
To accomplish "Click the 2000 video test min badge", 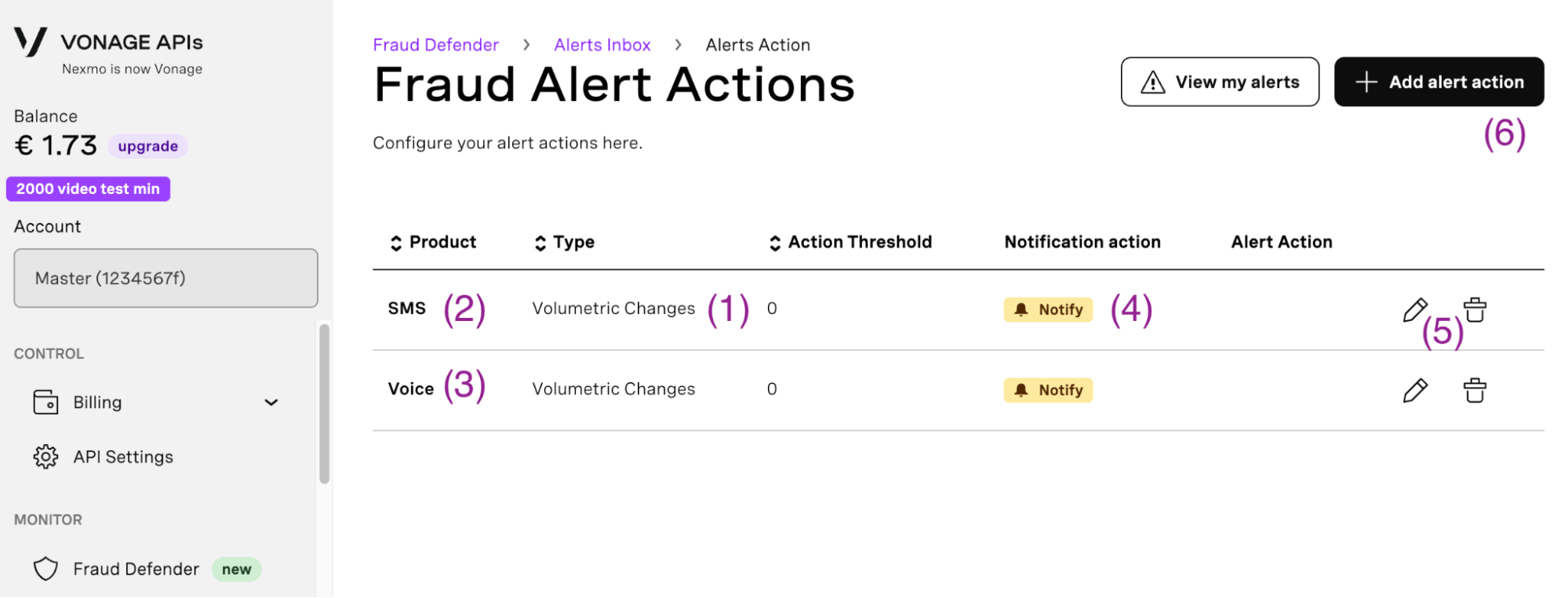I will click(x=88, y=188).
